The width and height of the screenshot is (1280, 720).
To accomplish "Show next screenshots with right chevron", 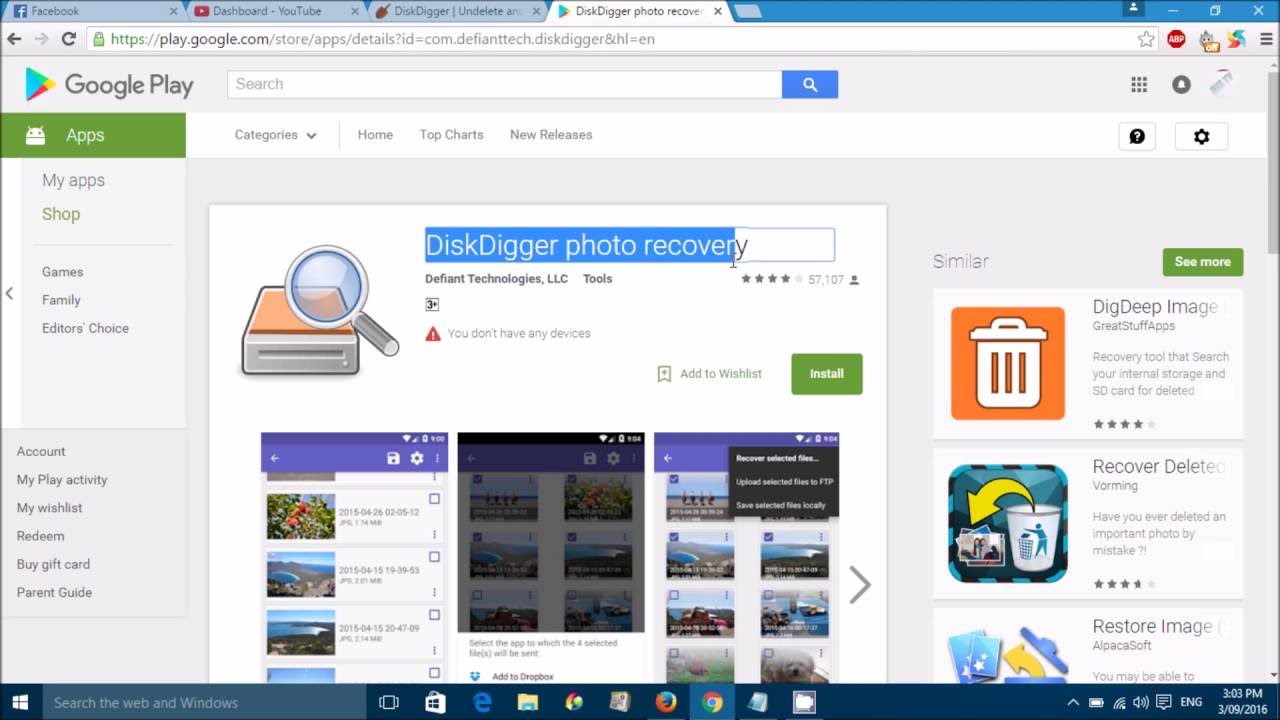I will 860,585.
